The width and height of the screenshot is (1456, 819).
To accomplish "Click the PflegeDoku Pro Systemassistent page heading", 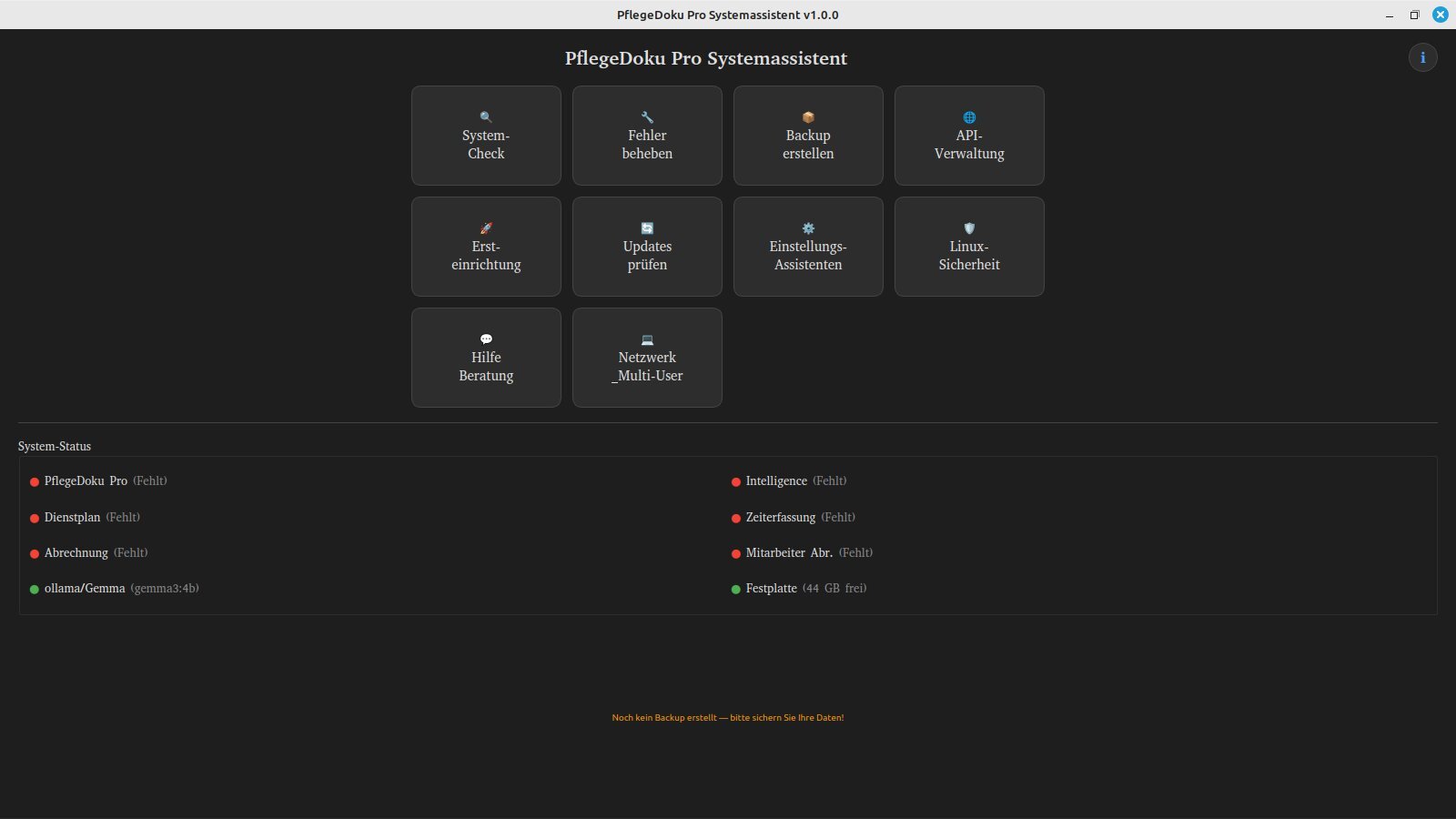I will point(706,58).
